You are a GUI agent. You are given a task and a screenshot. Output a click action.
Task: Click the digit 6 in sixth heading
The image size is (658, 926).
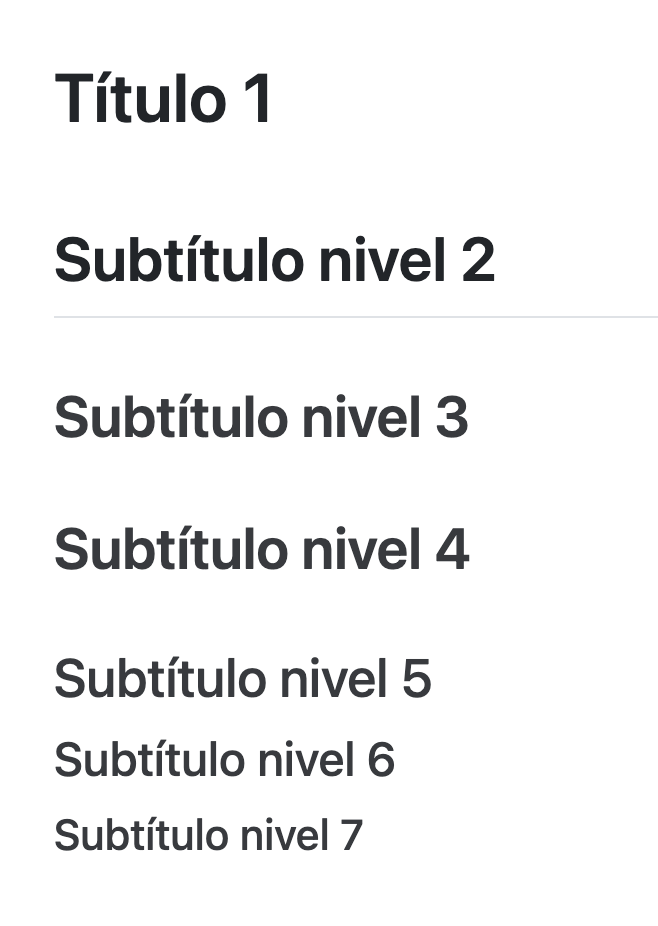(x=381, y=760)
